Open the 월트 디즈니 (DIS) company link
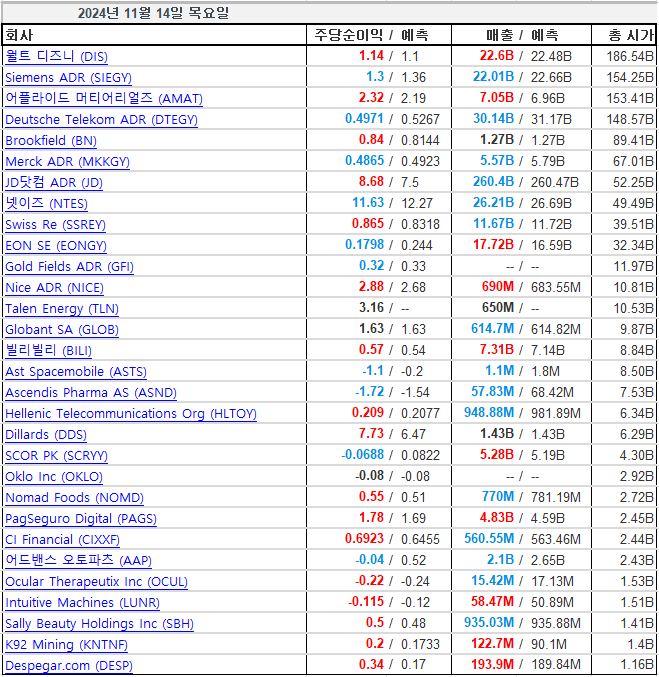Image resolution: width=659 pixels, height=677 pixels. 57,56
